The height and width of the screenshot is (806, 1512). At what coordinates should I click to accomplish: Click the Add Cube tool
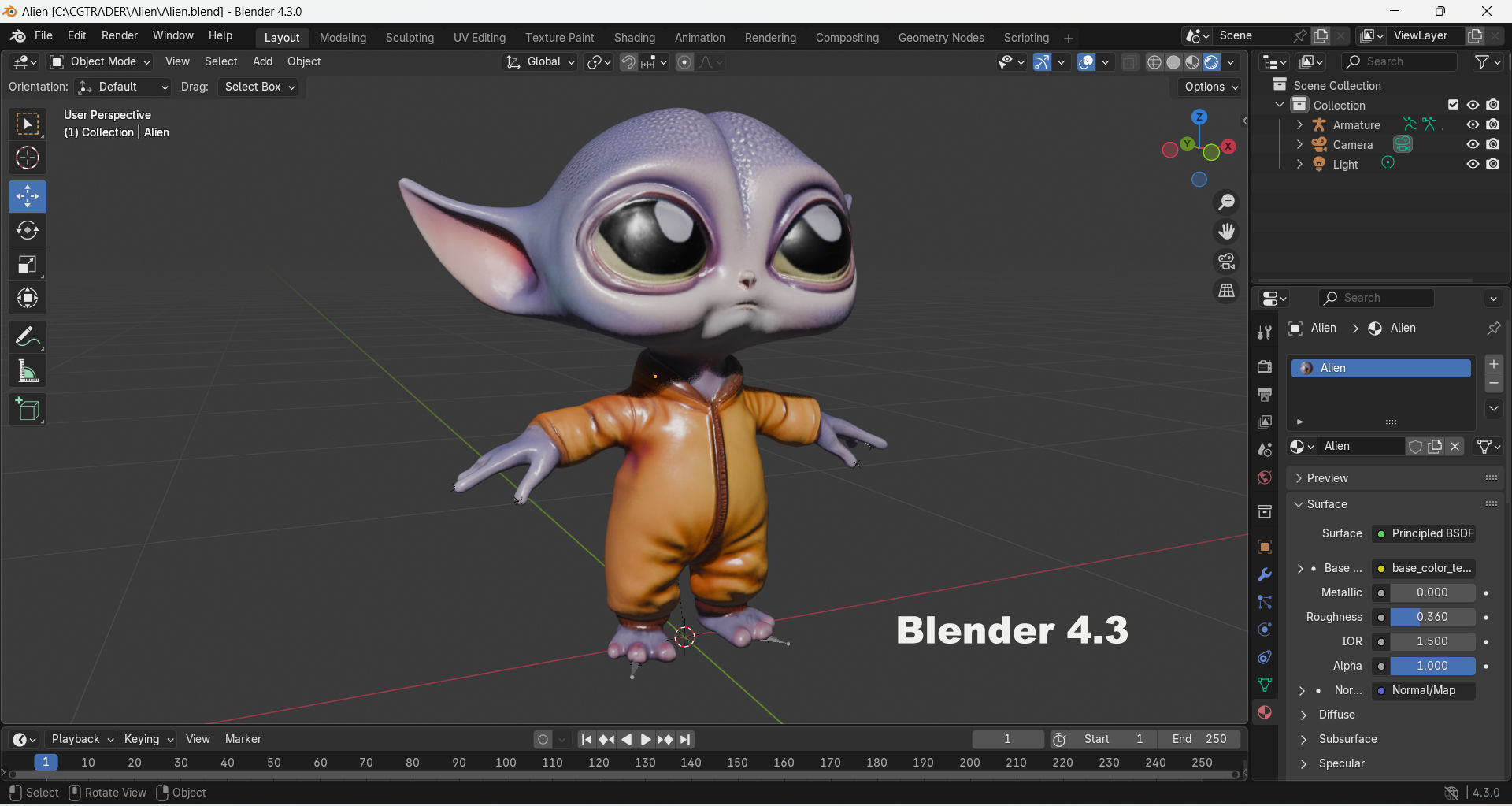click(28, 410)
